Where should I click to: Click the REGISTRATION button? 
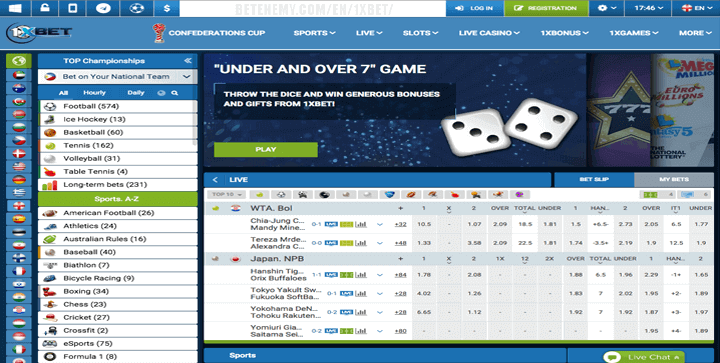[546, 8]
